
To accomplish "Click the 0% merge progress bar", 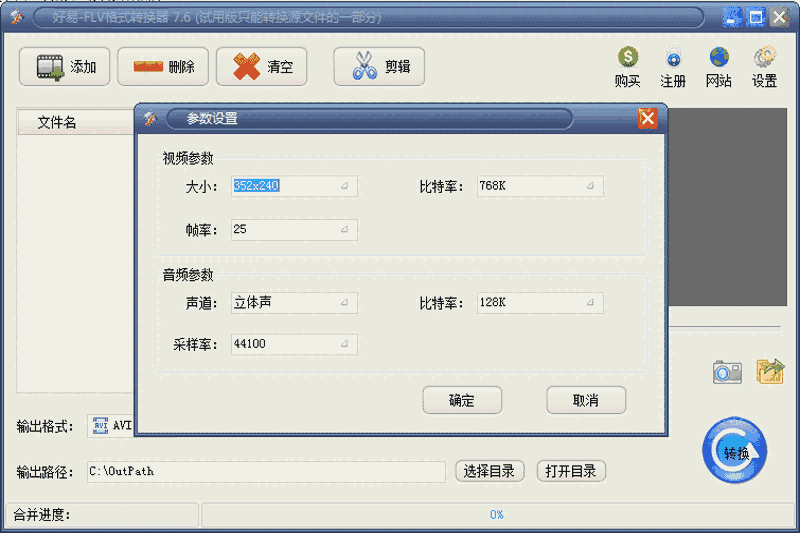I will (497, 515).
